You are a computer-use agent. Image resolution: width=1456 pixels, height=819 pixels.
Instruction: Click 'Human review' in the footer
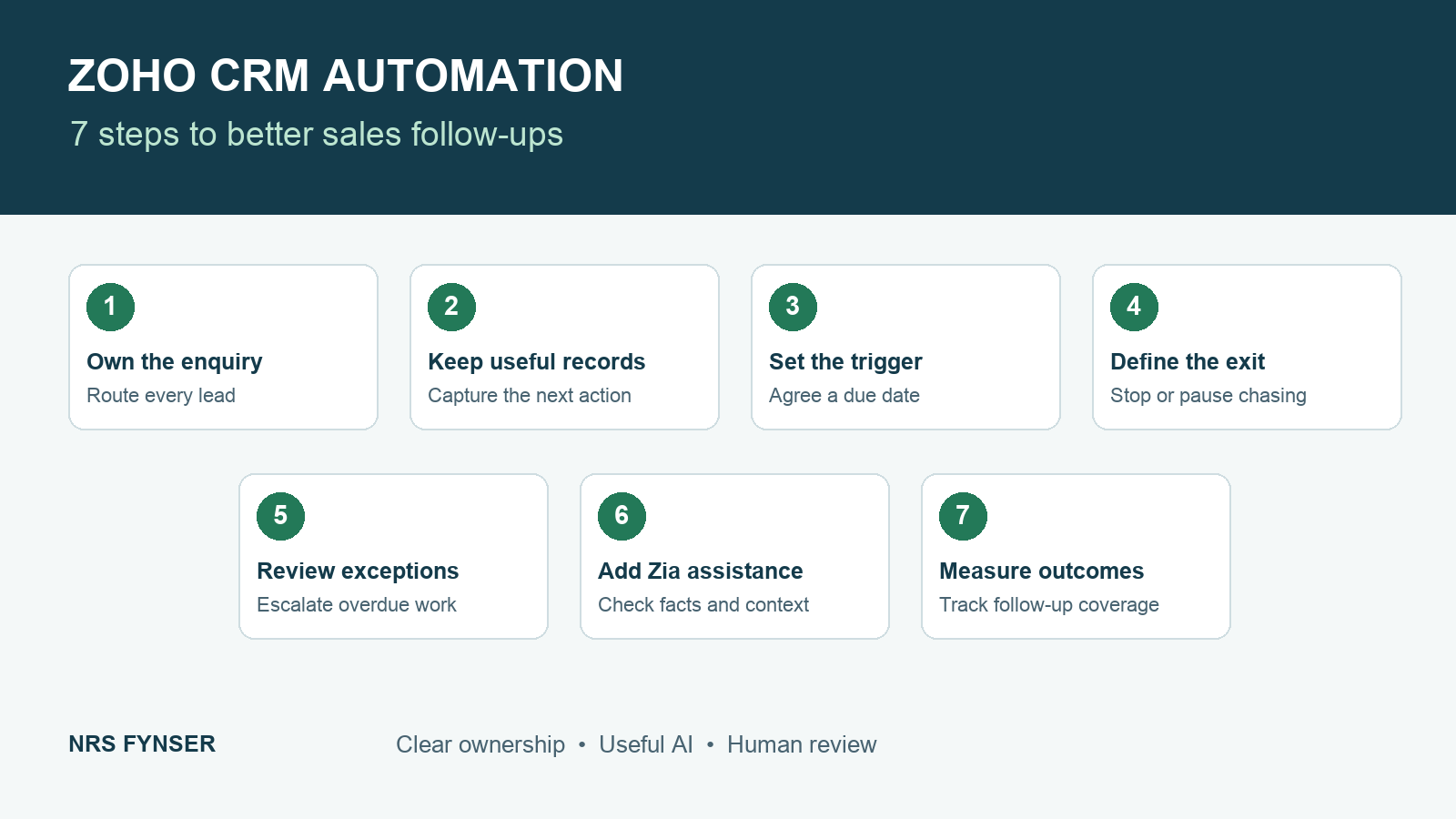click(802, 745)
